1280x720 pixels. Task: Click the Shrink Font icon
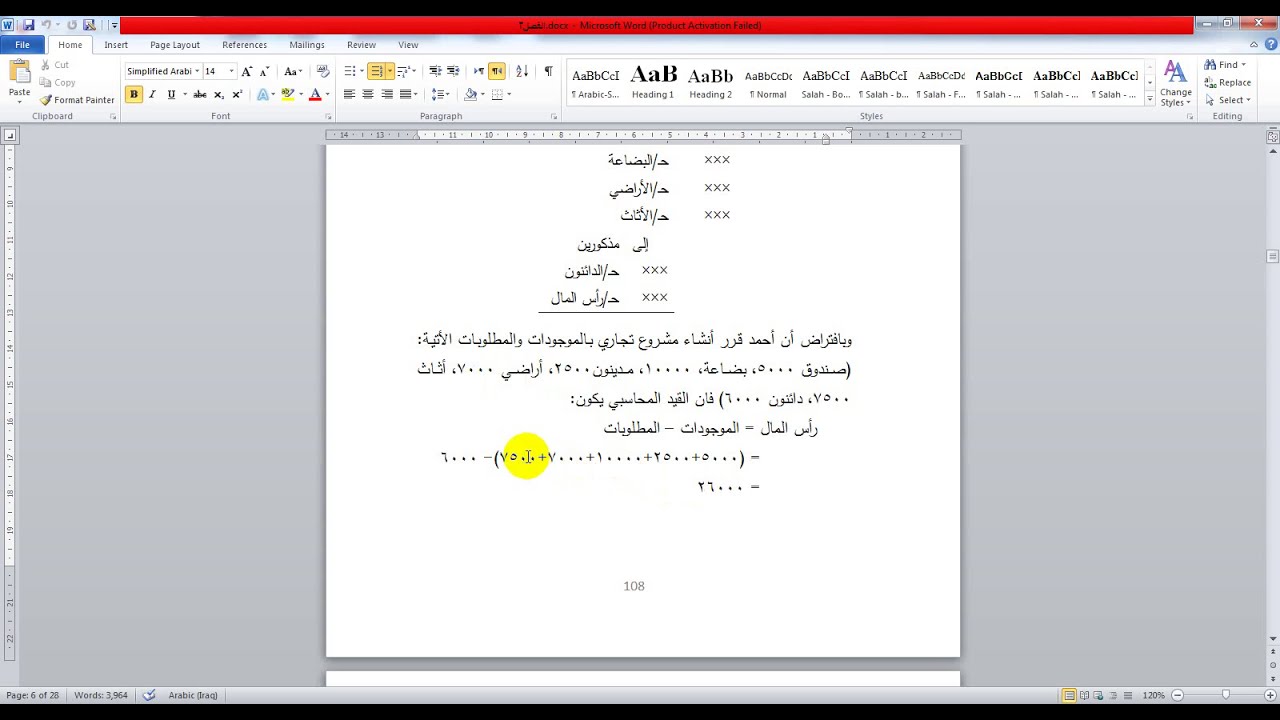[x=264, y=71]
